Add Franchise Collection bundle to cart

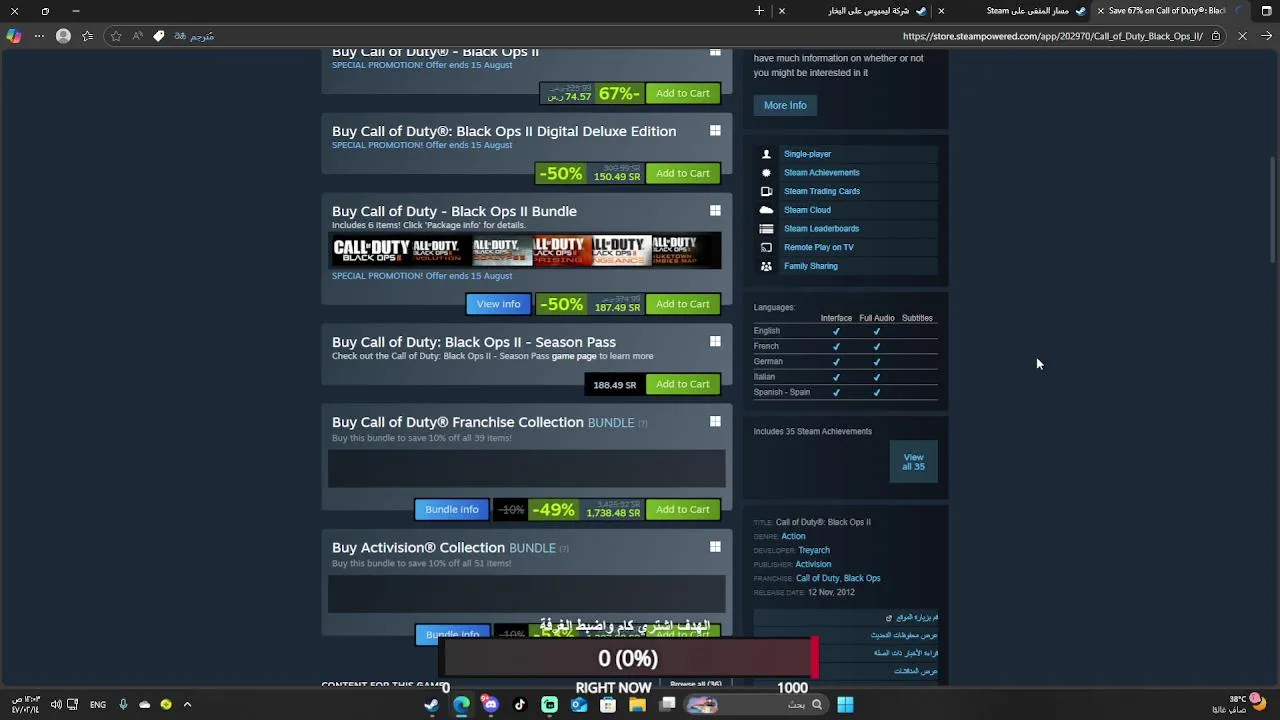[x=683, y=509]
